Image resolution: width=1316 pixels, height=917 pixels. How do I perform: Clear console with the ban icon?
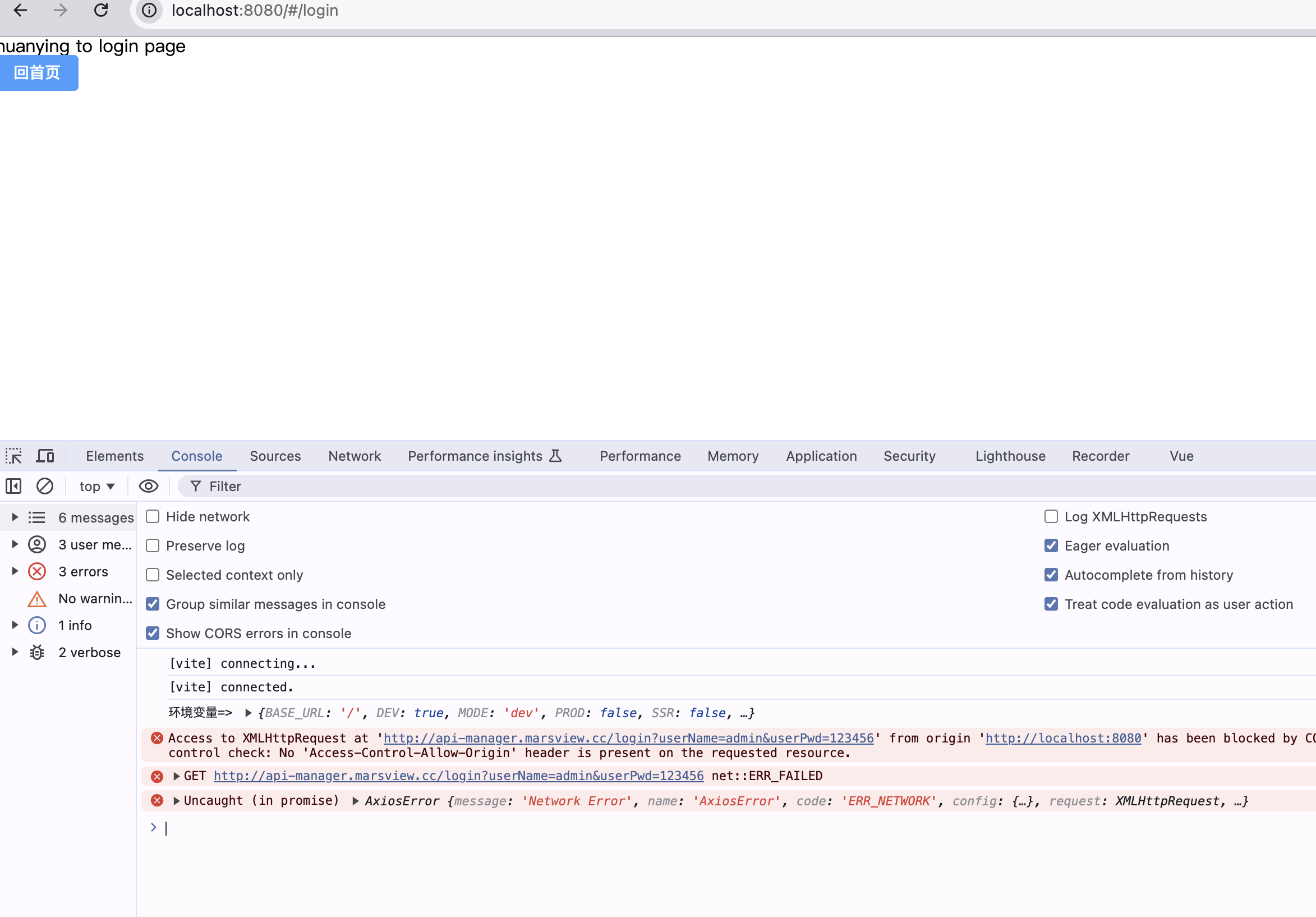point(45,487)
